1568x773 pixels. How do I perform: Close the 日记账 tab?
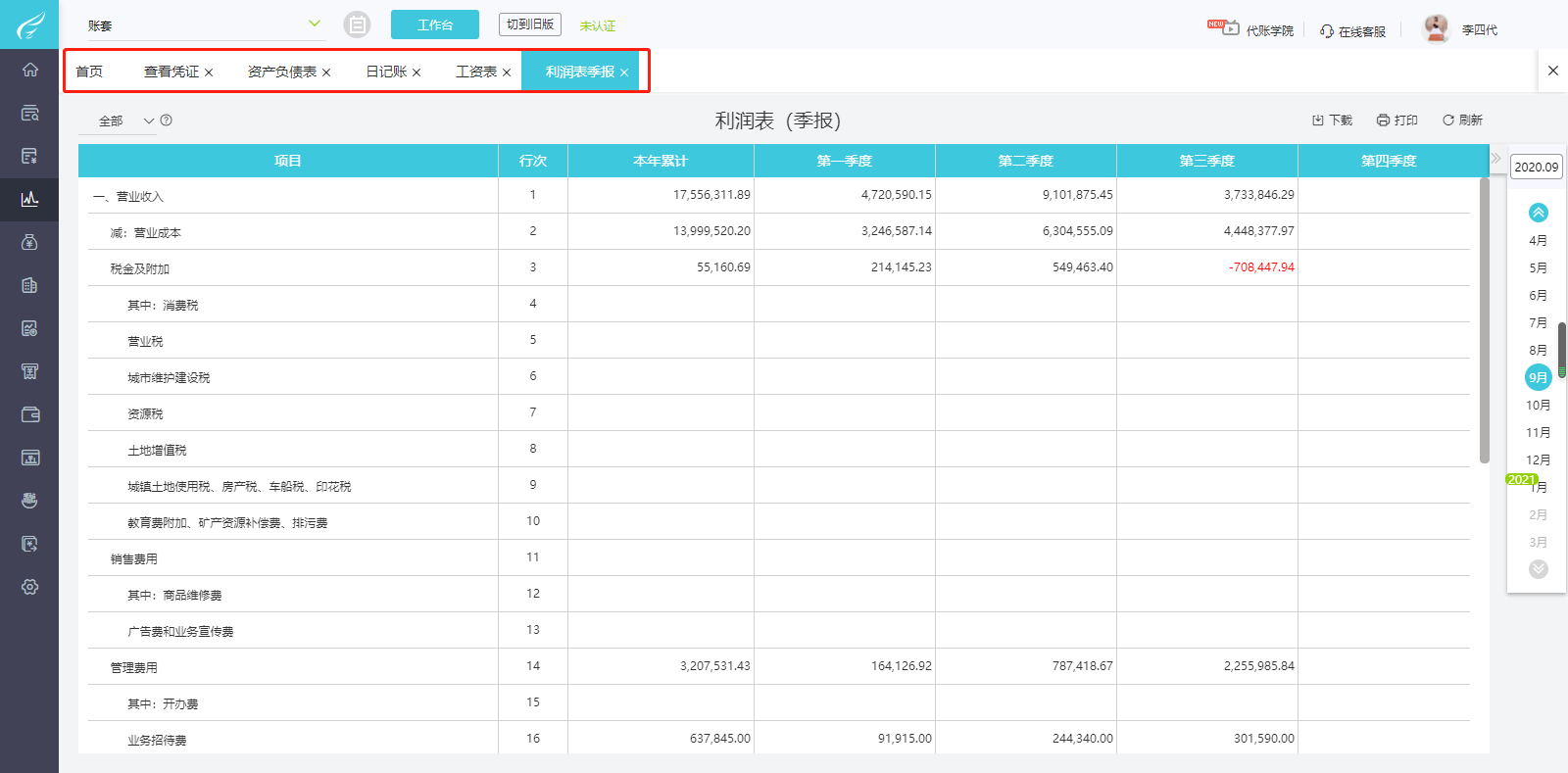pos(416,72)
